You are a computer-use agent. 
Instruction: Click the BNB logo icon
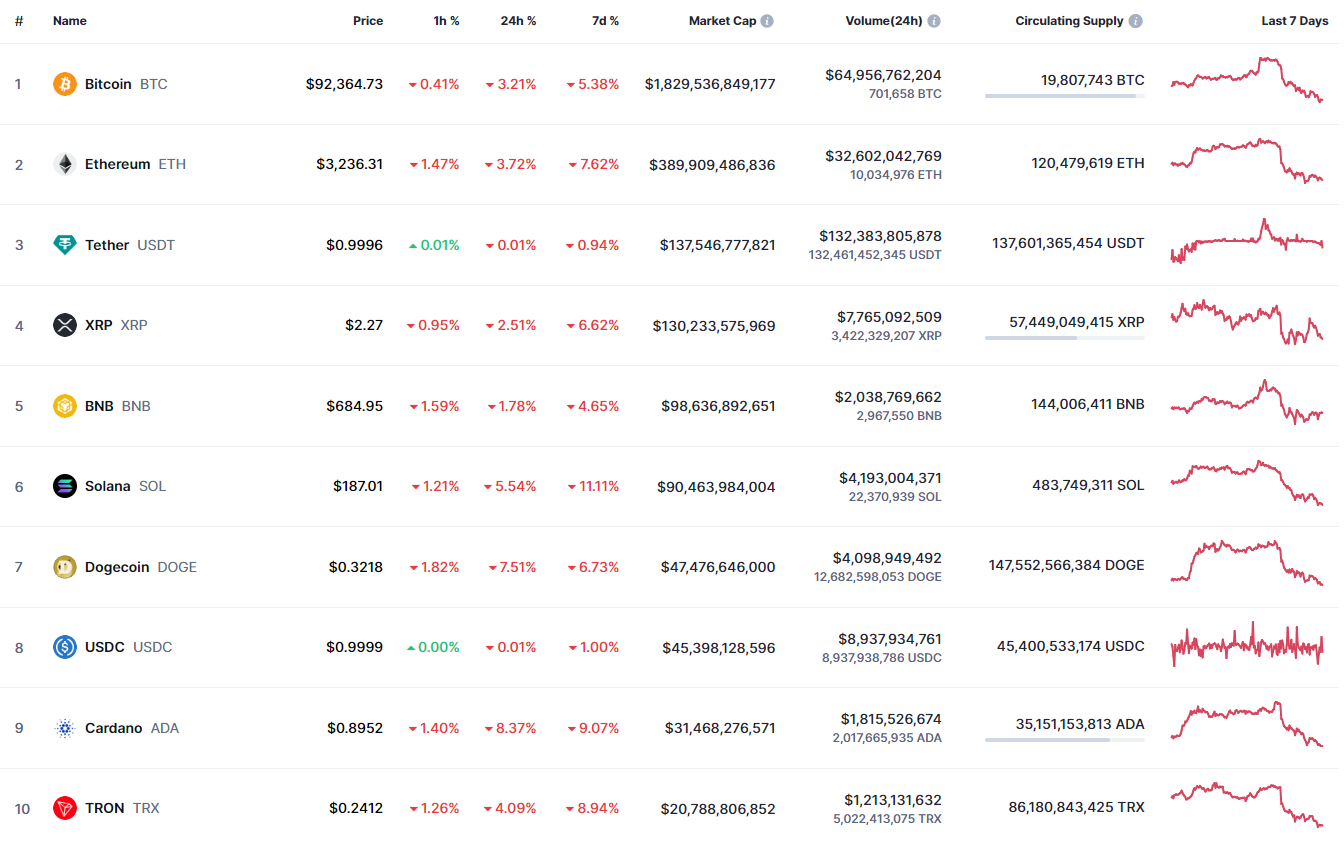click(x=65, y=406)
